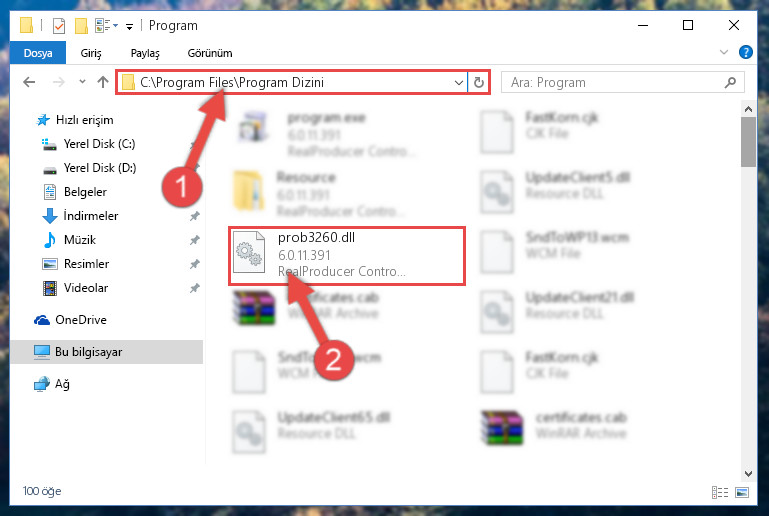Expand the ribbon with the chevron
This screenshot has width=769, height=516.
pyautogui.click(x=723, y=52)
